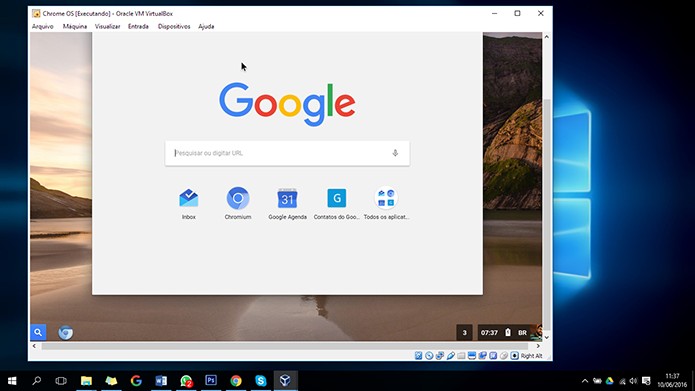Click the voice search microphone icon
The image size is (695, 391).
395,153
